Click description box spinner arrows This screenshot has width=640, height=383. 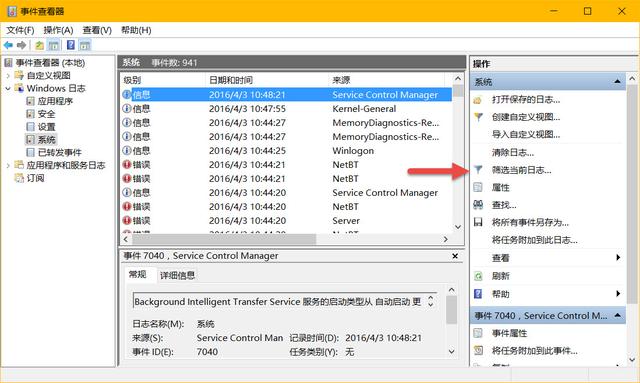click(x=431, y=302)
